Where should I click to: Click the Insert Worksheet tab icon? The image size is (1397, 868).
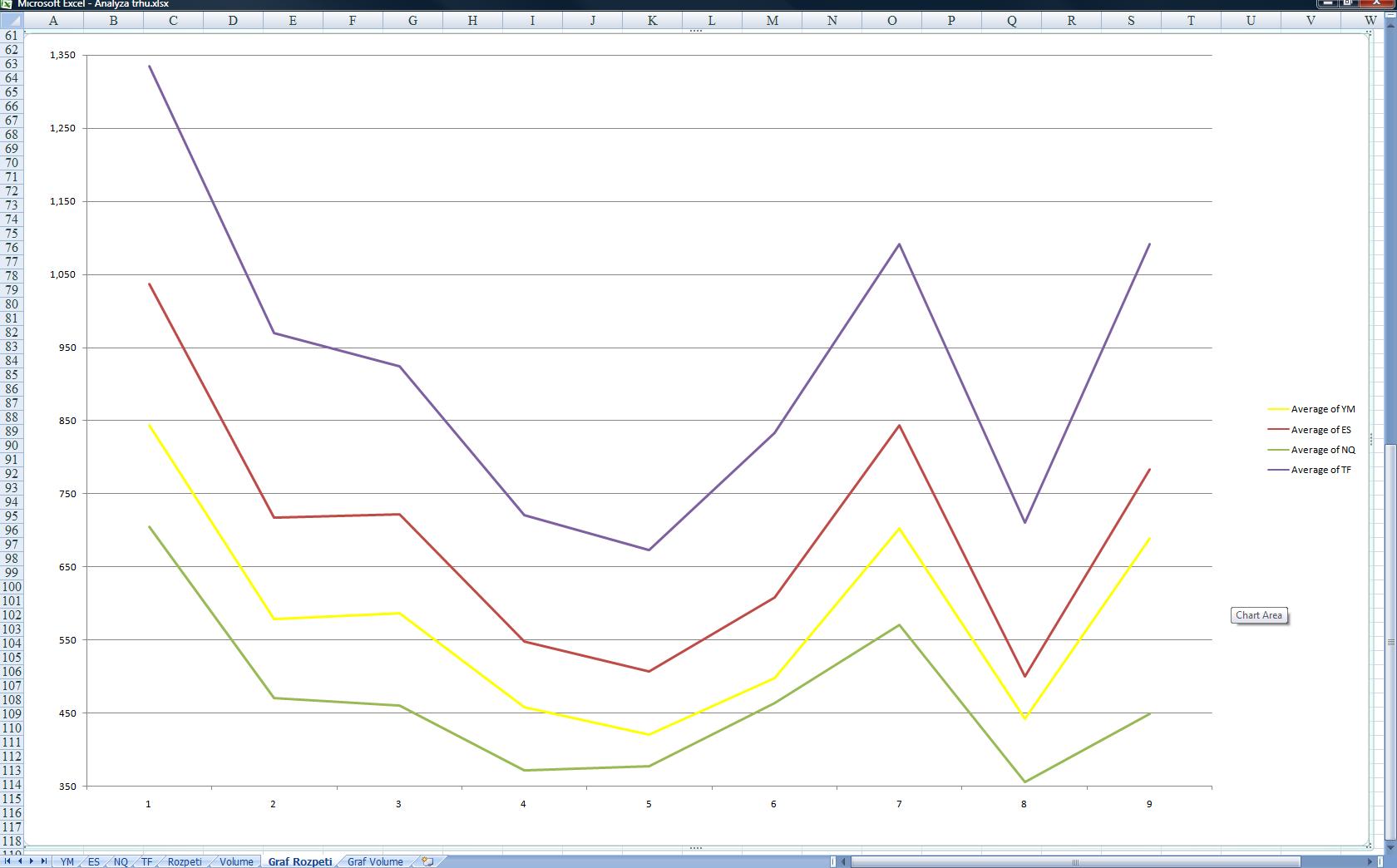click(x=427, y=861)
